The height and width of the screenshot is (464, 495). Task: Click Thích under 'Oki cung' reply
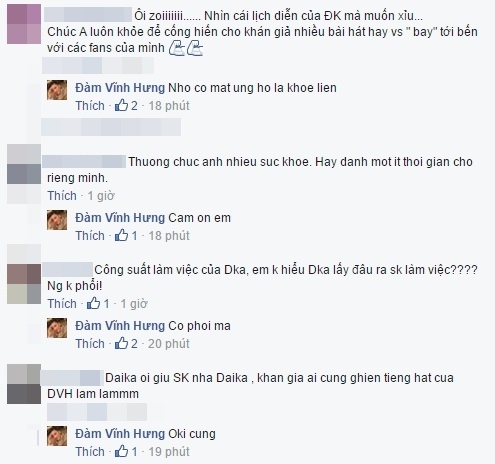click(x=90, y=452)
